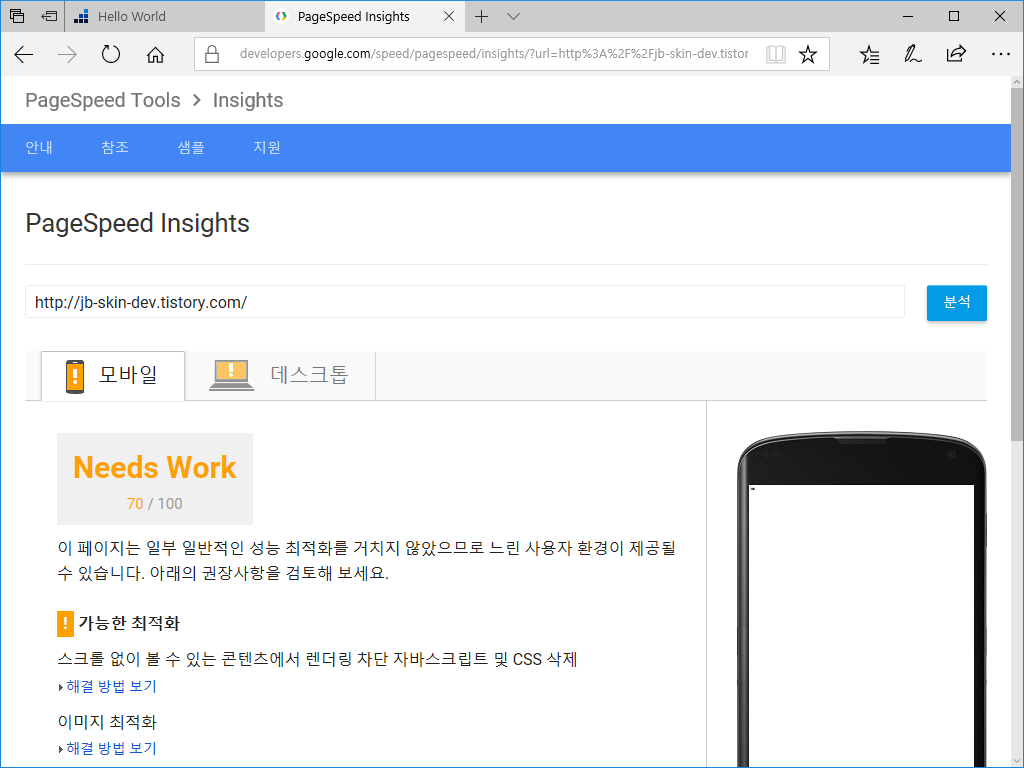Click the set tabs aside icon
The height and width of the screenshot is (768, 1024).
[x=49, y=16]
